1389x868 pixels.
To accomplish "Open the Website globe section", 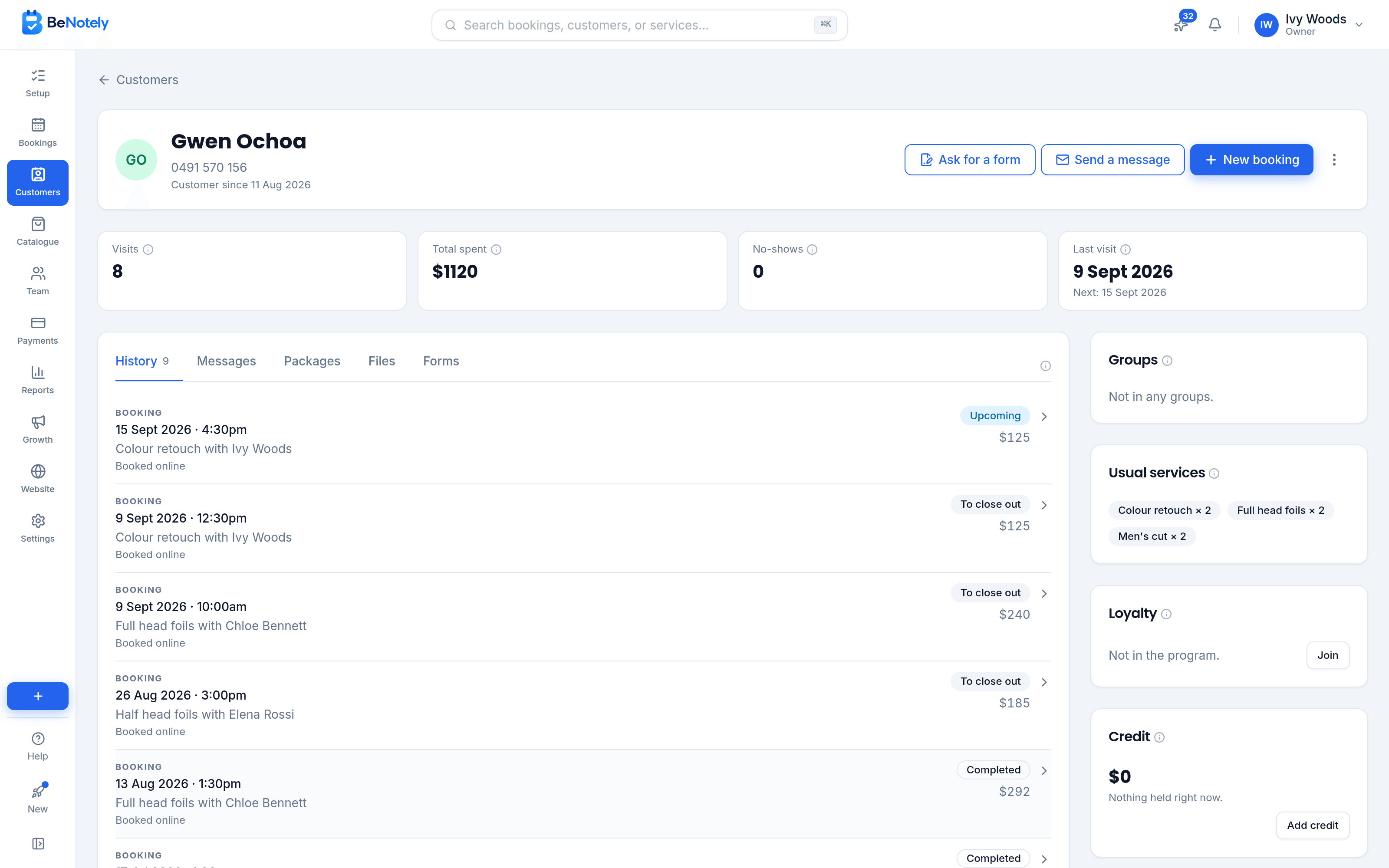I will [37, 479].
